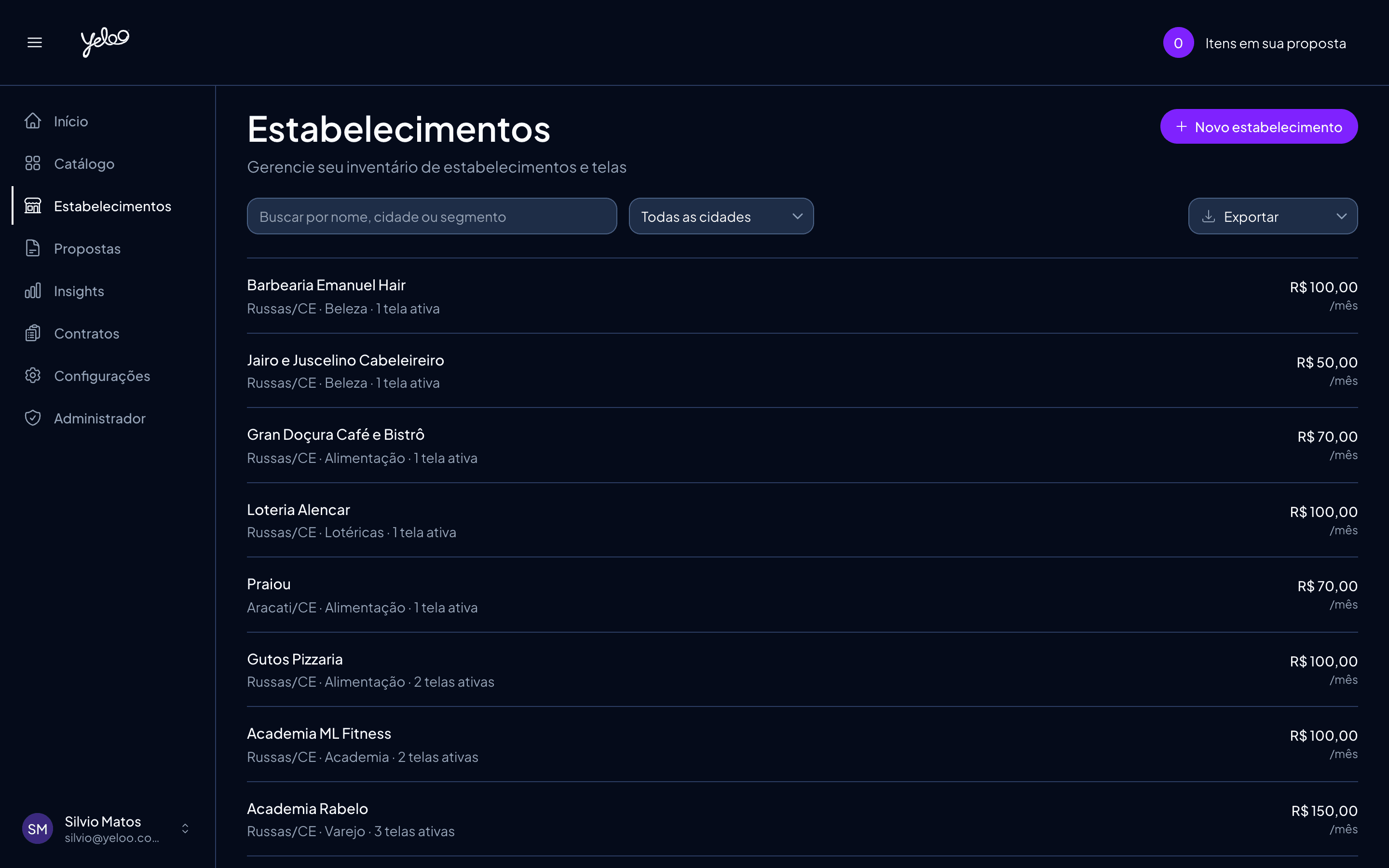Select Academia ML Fitness
This screenshot has width=1389, height=868.
click(x=802, y=745)
